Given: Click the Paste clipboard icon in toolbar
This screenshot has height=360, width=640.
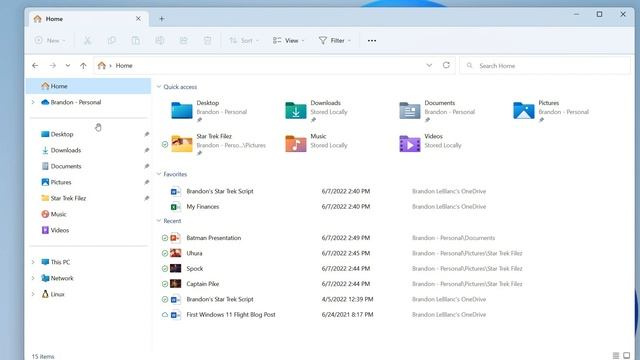Looking at the screenshot, I should (x=136, y=40).
